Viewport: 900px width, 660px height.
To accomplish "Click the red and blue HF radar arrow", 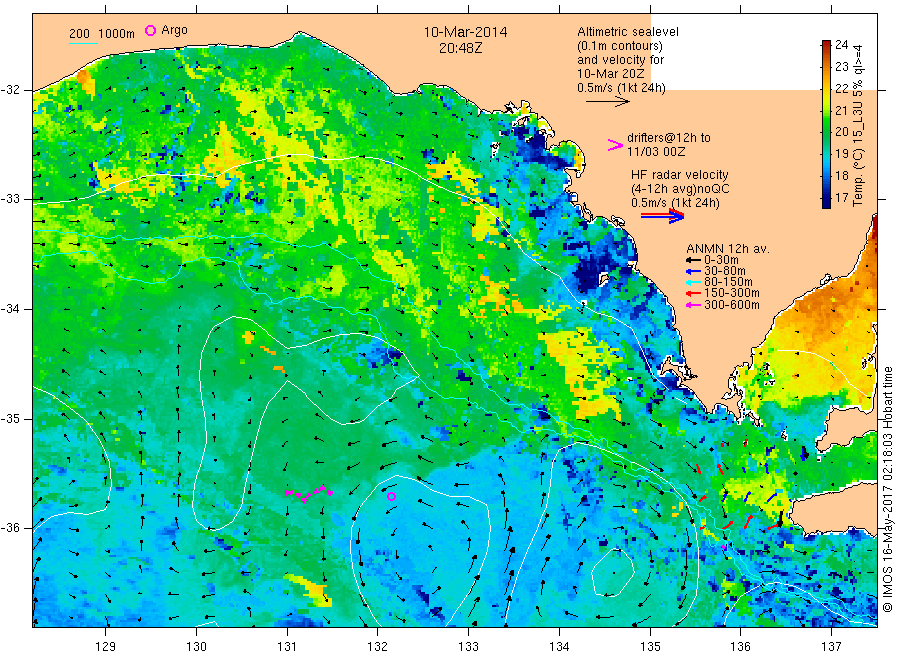I will coord(662,216).
